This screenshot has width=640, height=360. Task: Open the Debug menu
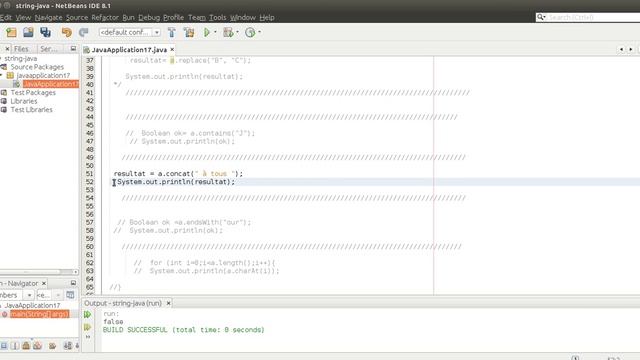pyautogui.click(x=149, y=17)
